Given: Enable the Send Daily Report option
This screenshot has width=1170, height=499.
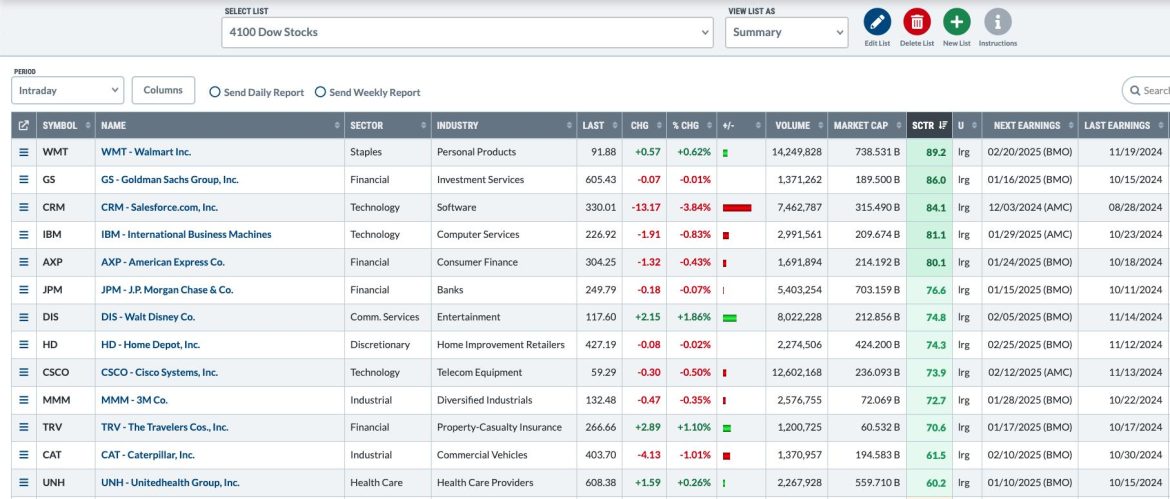Looking at the screenshot, I should pyautogui.click(x=215, y=92).
